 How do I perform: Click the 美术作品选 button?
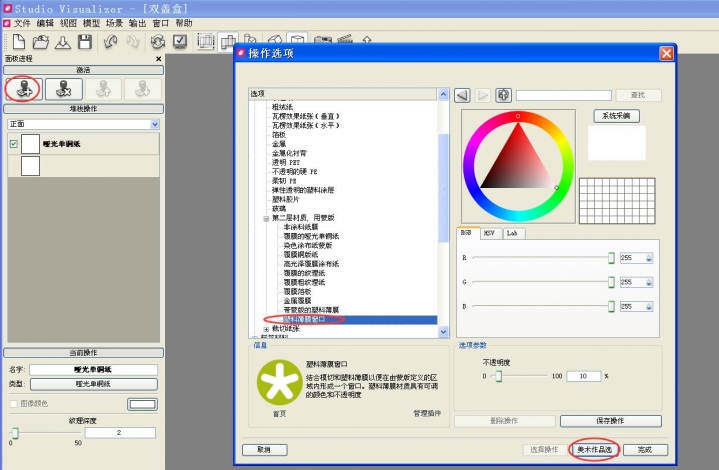tap(596, 450)
